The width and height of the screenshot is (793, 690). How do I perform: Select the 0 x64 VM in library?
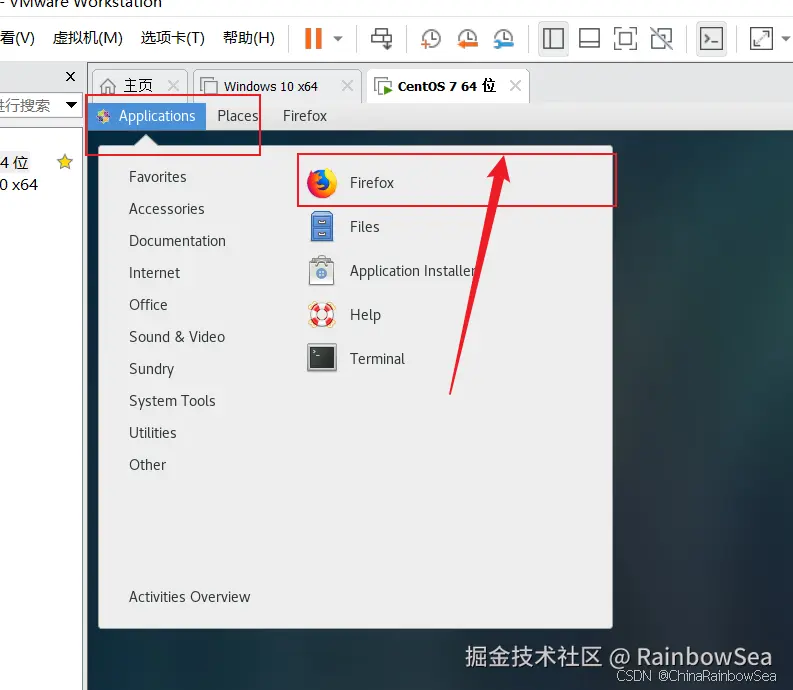pos(19,185)
